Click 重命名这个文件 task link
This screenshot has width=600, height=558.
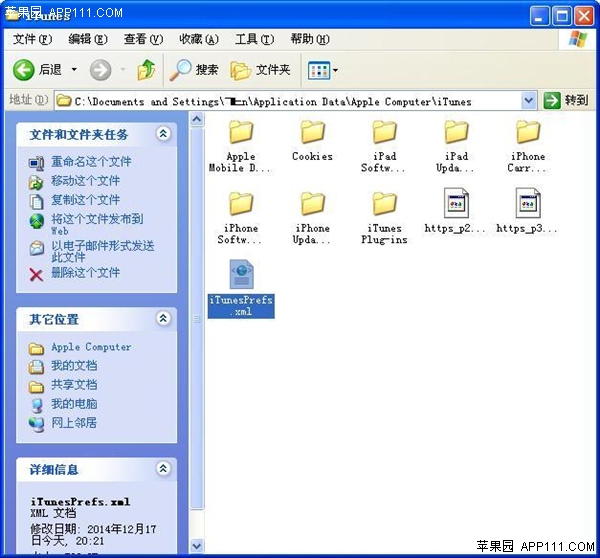pos(91,162)
